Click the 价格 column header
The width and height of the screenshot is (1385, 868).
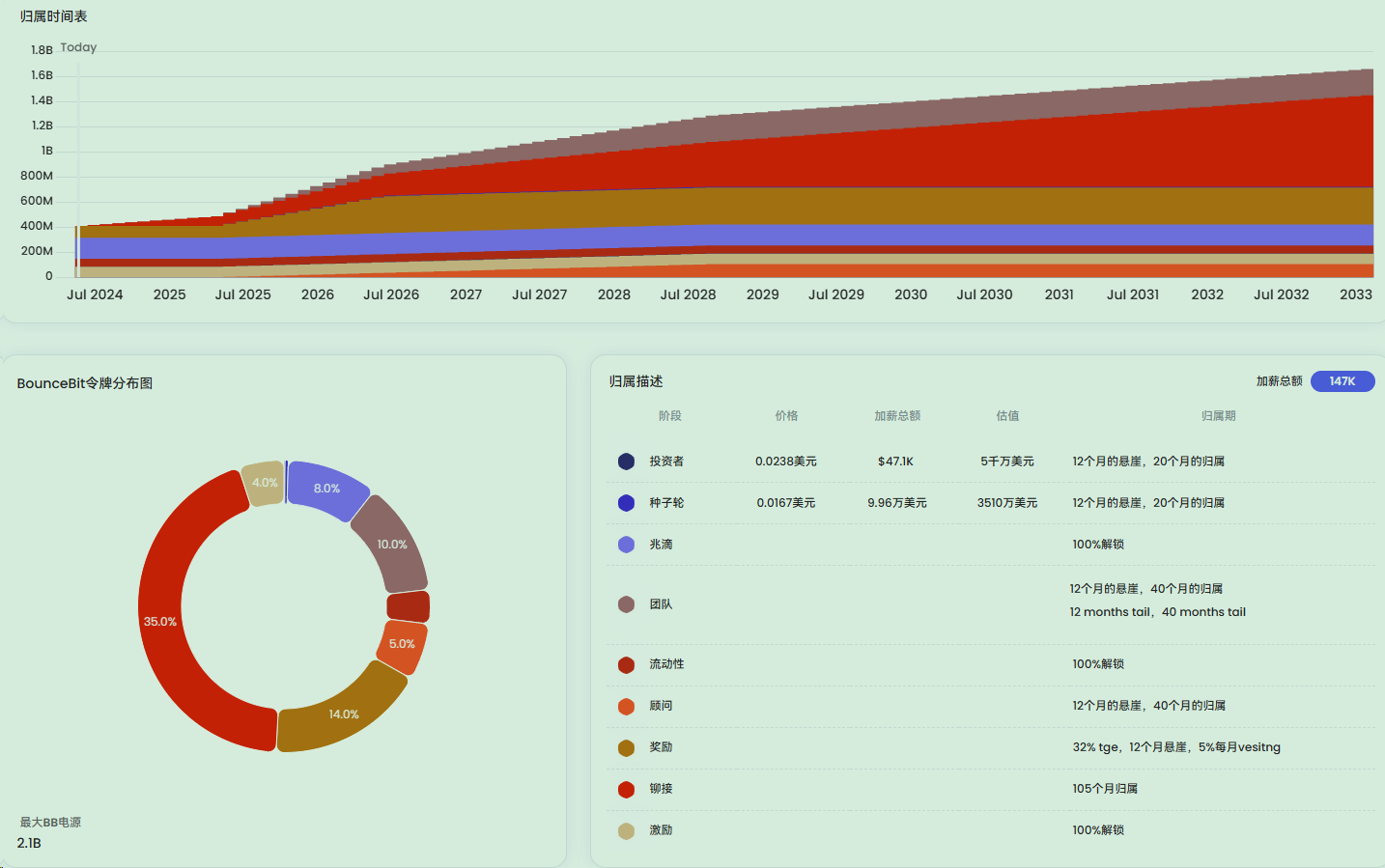(x=786, y=416)
